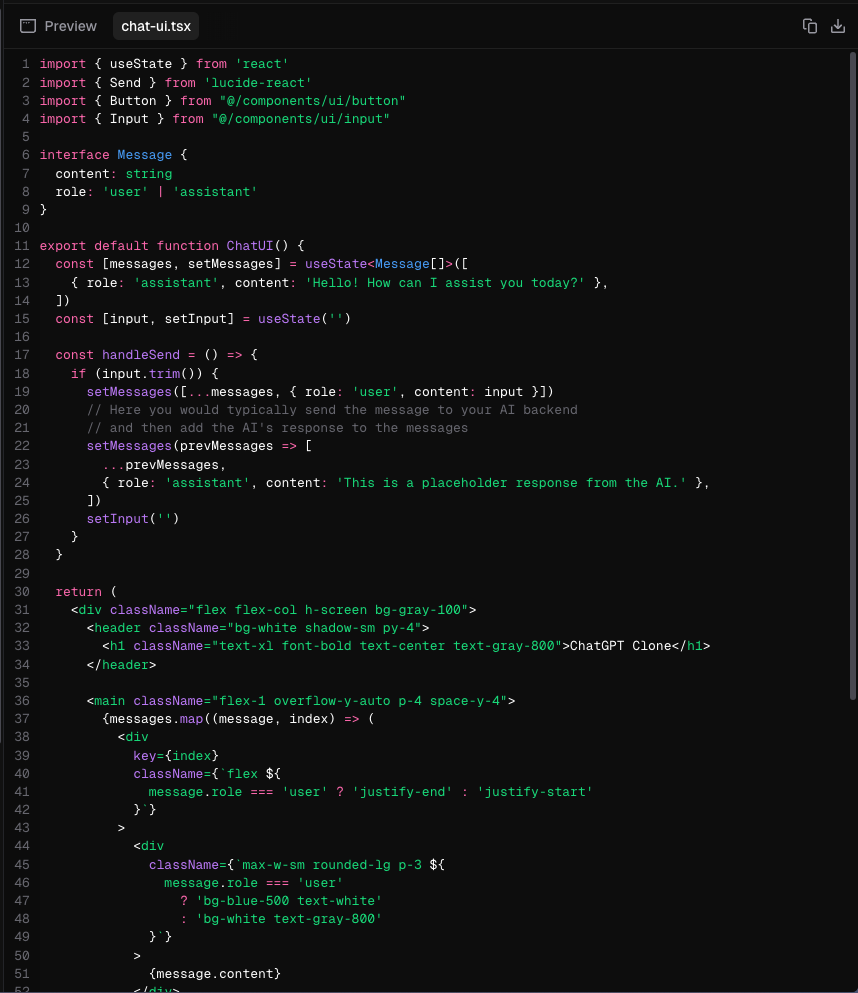Viewport: 858px width, 993px height.
Task: Switch to the Preview tab
Action: click(x=59, y=26)
